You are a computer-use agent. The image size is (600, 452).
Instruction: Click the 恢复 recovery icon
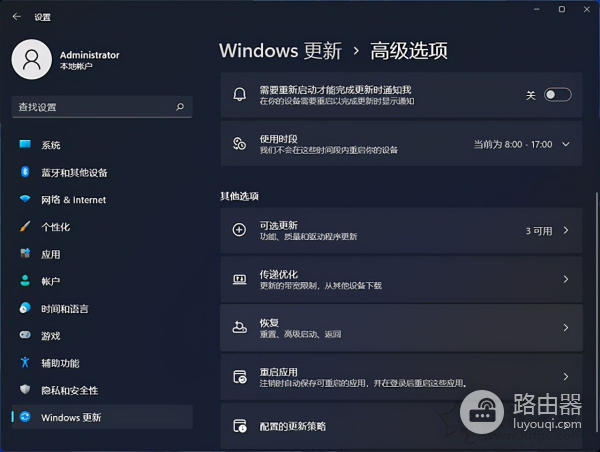click(x=240, y=328)
